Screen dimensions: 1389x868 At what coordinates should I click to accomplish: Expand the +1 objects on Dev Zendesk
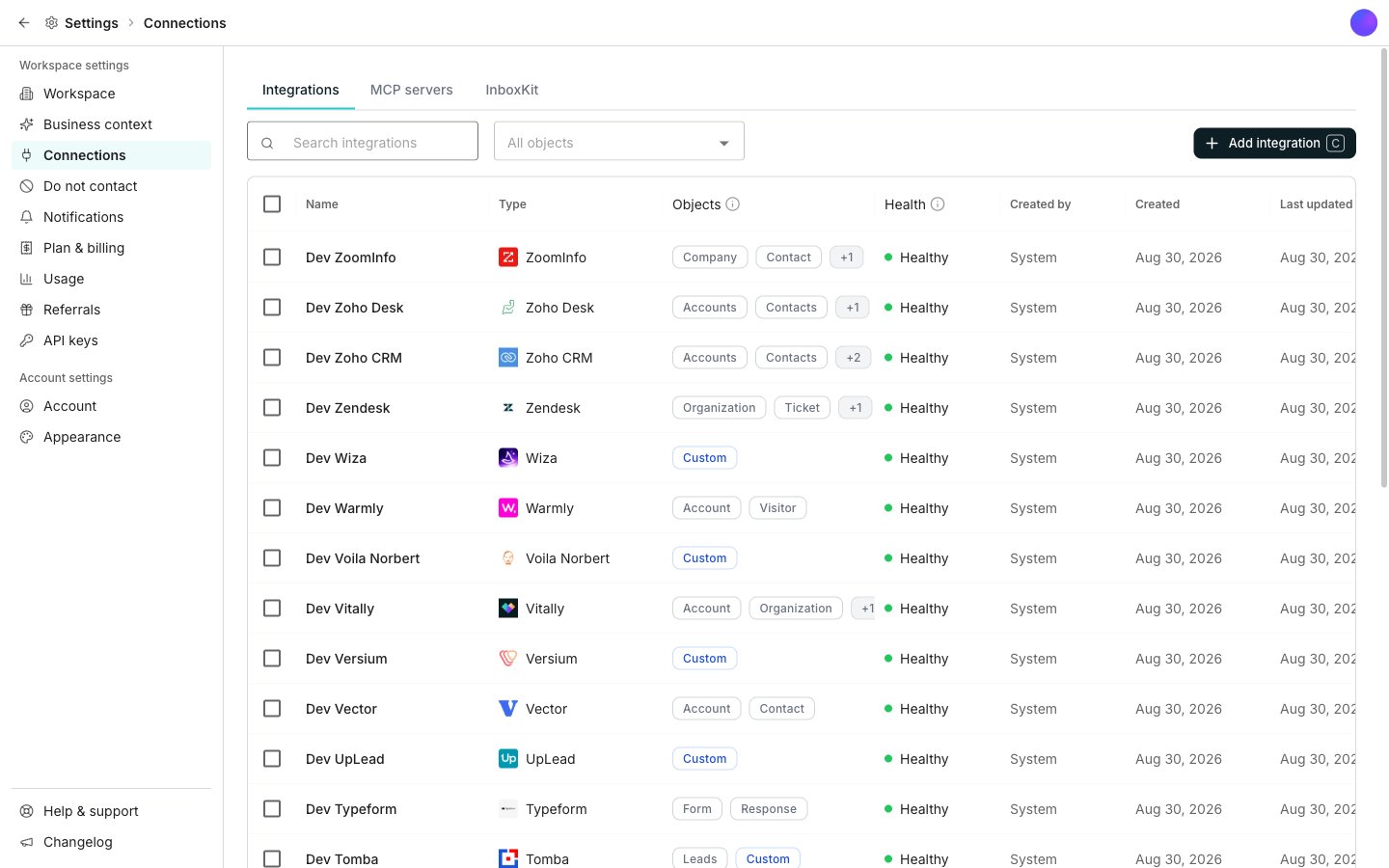(x=856, y=408)
